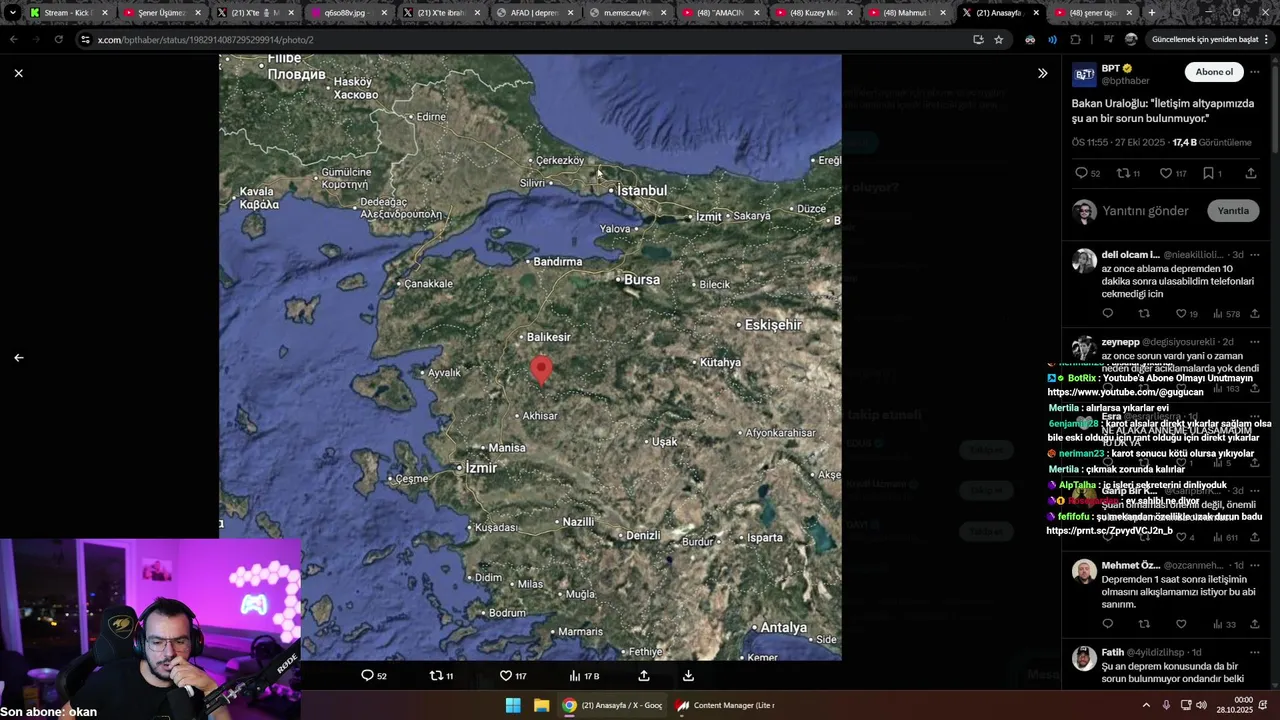Switch to the Şener Üşümez tab
Screen dimensions: 1280x720
[160, 13]
